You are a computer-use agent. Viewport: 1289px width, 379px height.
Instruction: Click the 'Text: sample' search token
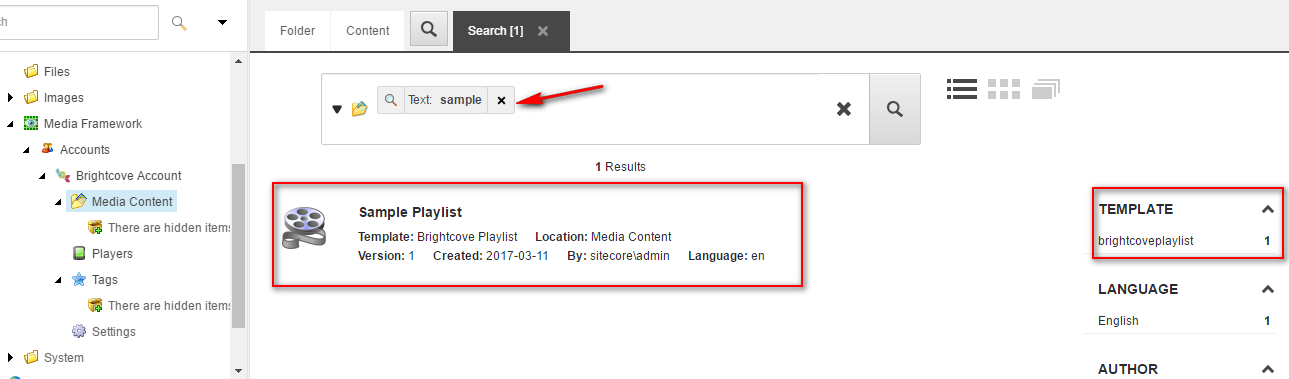445,100
